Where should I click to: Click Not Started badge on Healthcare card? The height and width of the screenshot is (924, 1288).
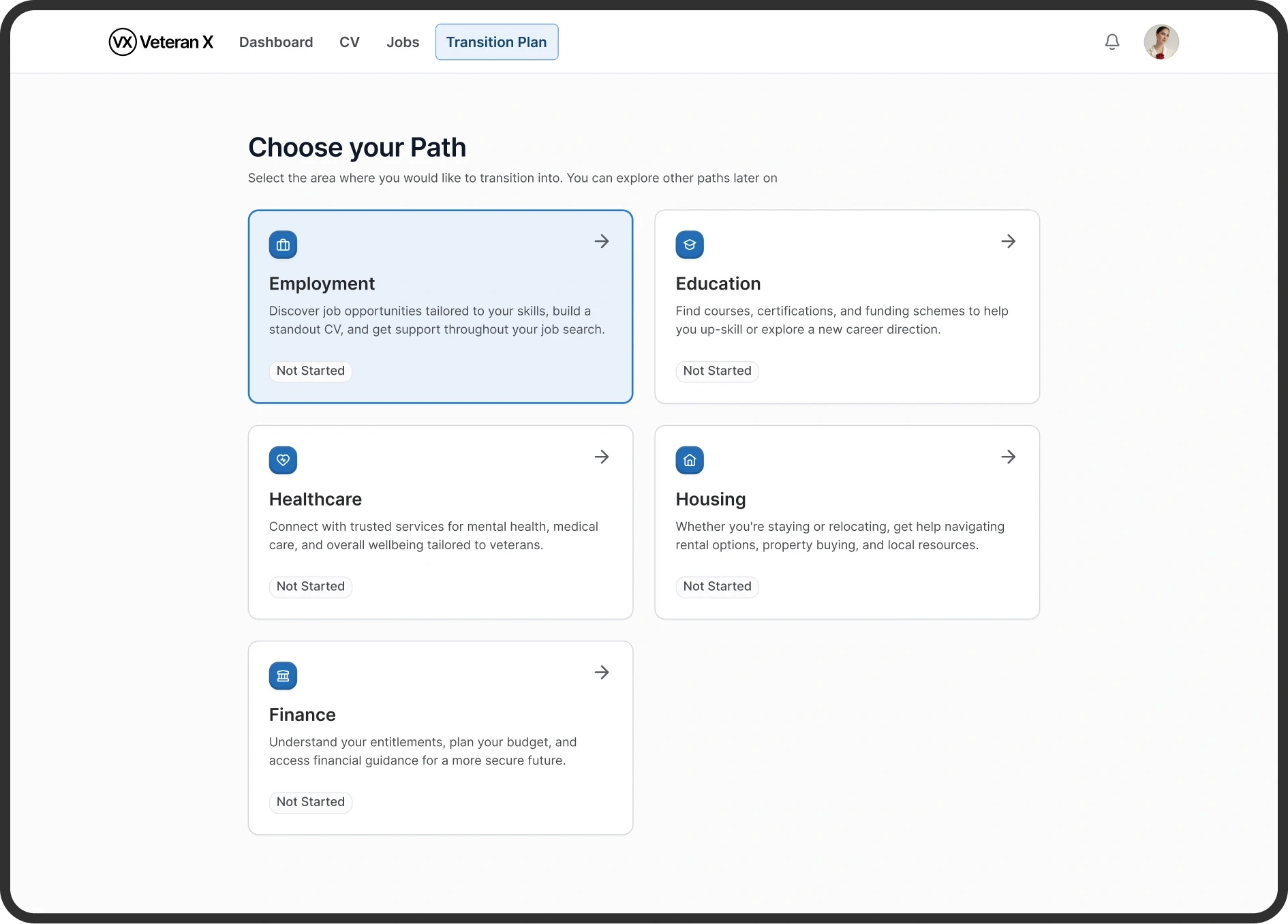[311, 586]
